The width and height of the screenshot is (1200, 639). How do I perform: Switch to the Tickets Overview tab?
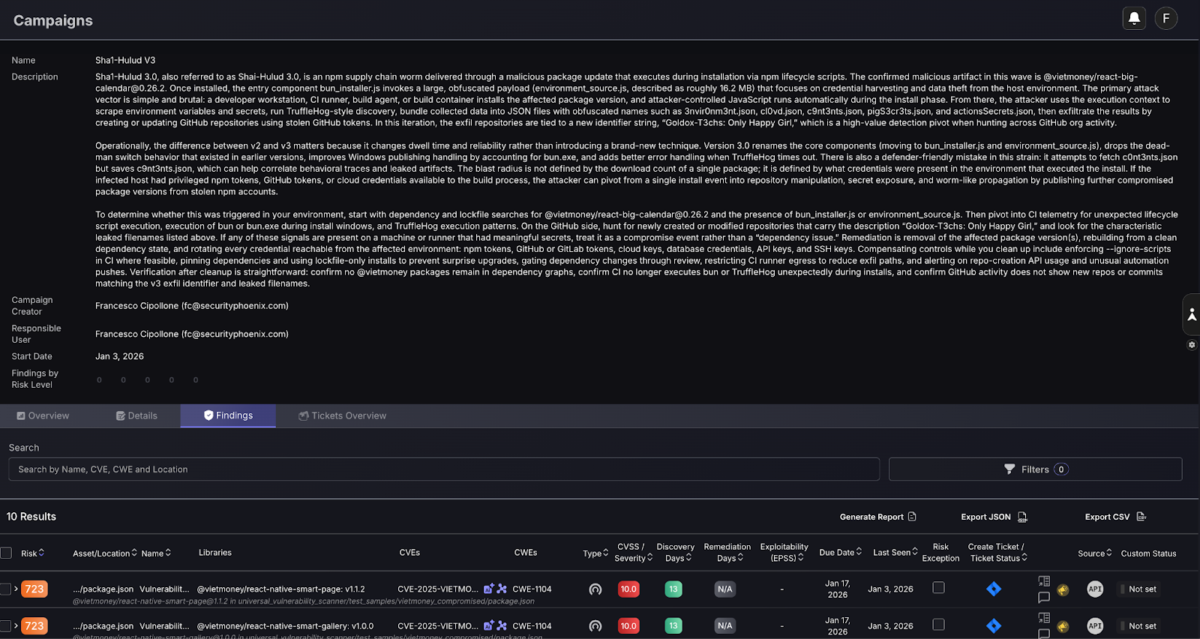342,416
